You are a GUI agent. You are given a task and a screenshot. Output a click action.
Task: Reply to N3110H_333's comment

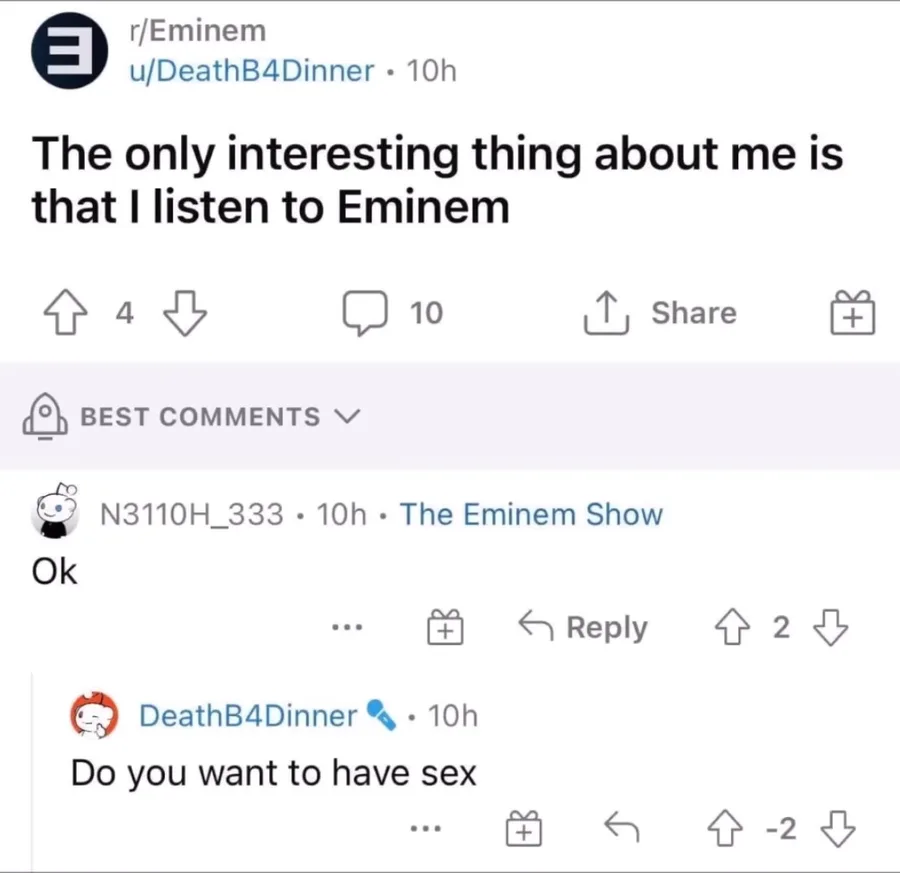(583, 628)
